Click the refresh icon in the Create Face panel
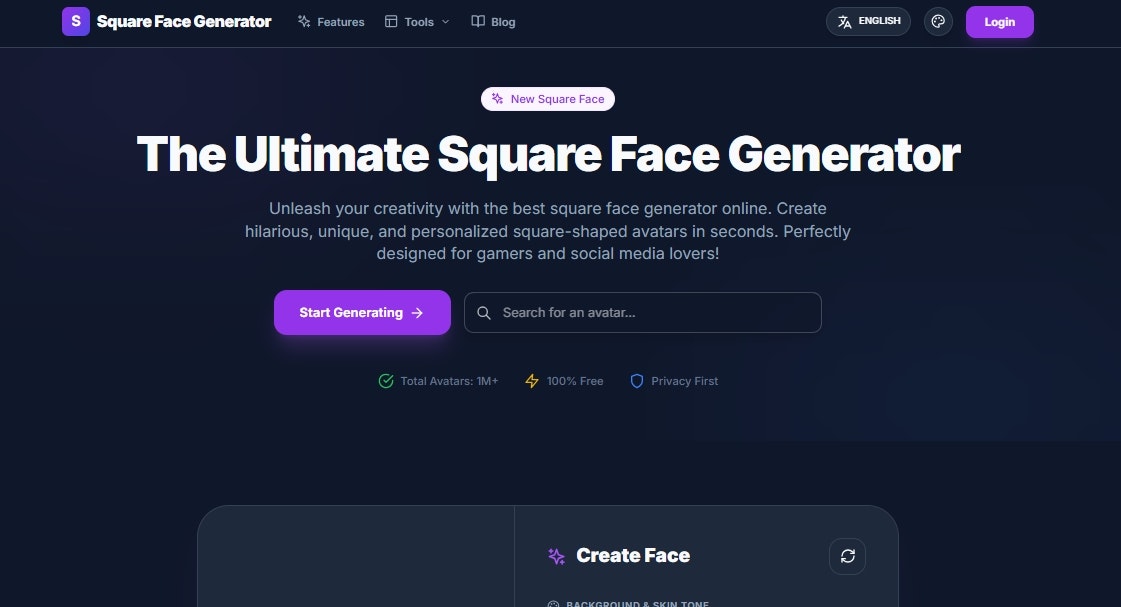The height and width of the screenshot is (607, 1121). [847, 556]
